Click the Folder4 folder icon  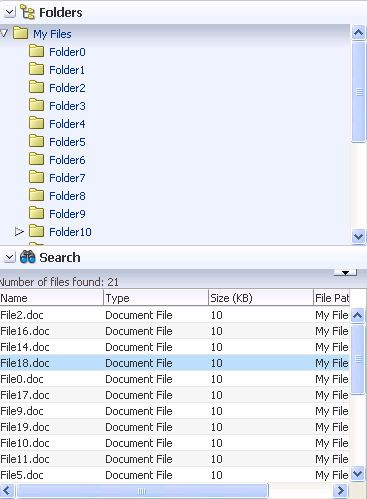coord(36,123)
